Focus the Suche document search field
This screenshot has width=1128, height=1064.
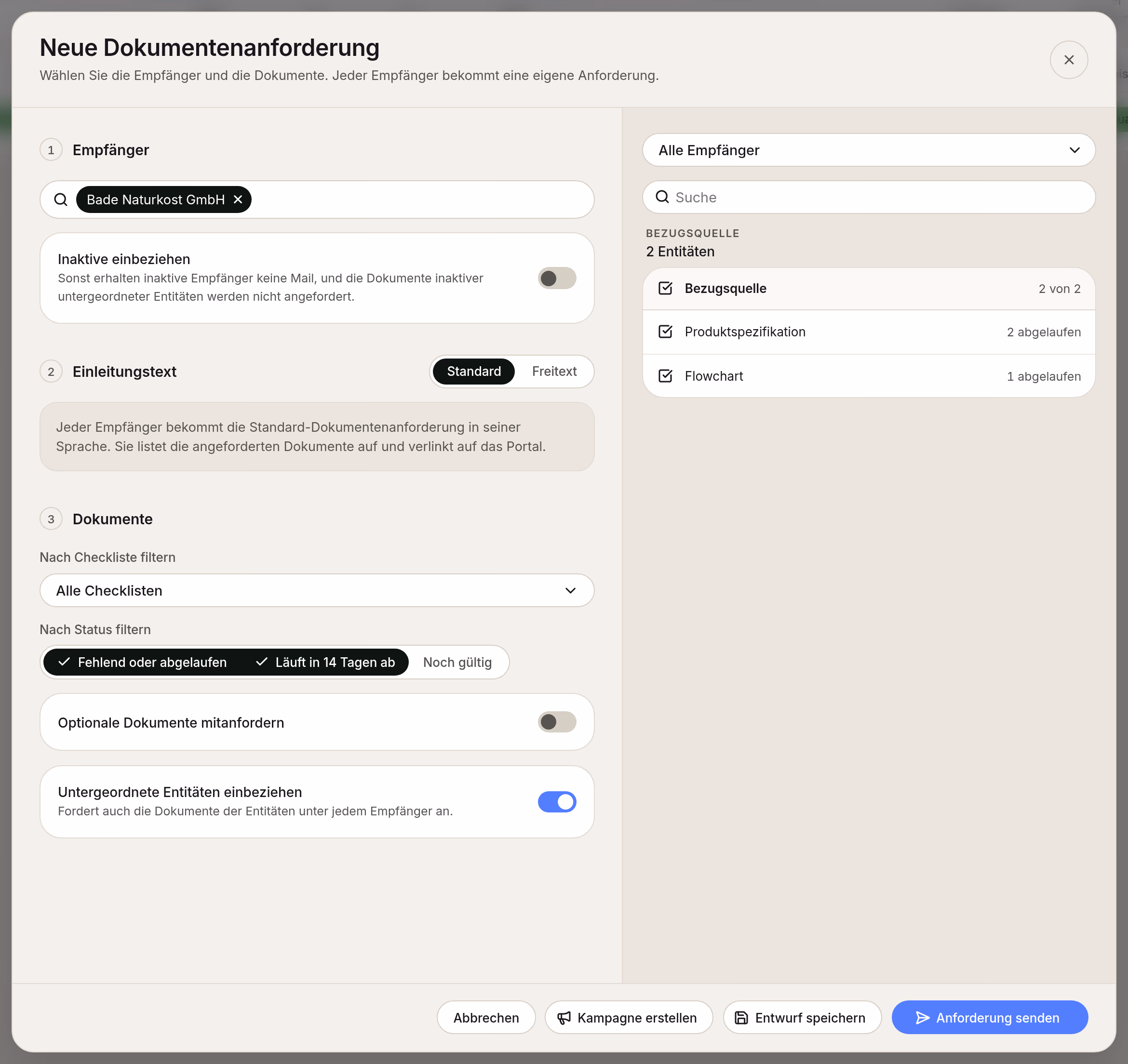tap(868, 198)
